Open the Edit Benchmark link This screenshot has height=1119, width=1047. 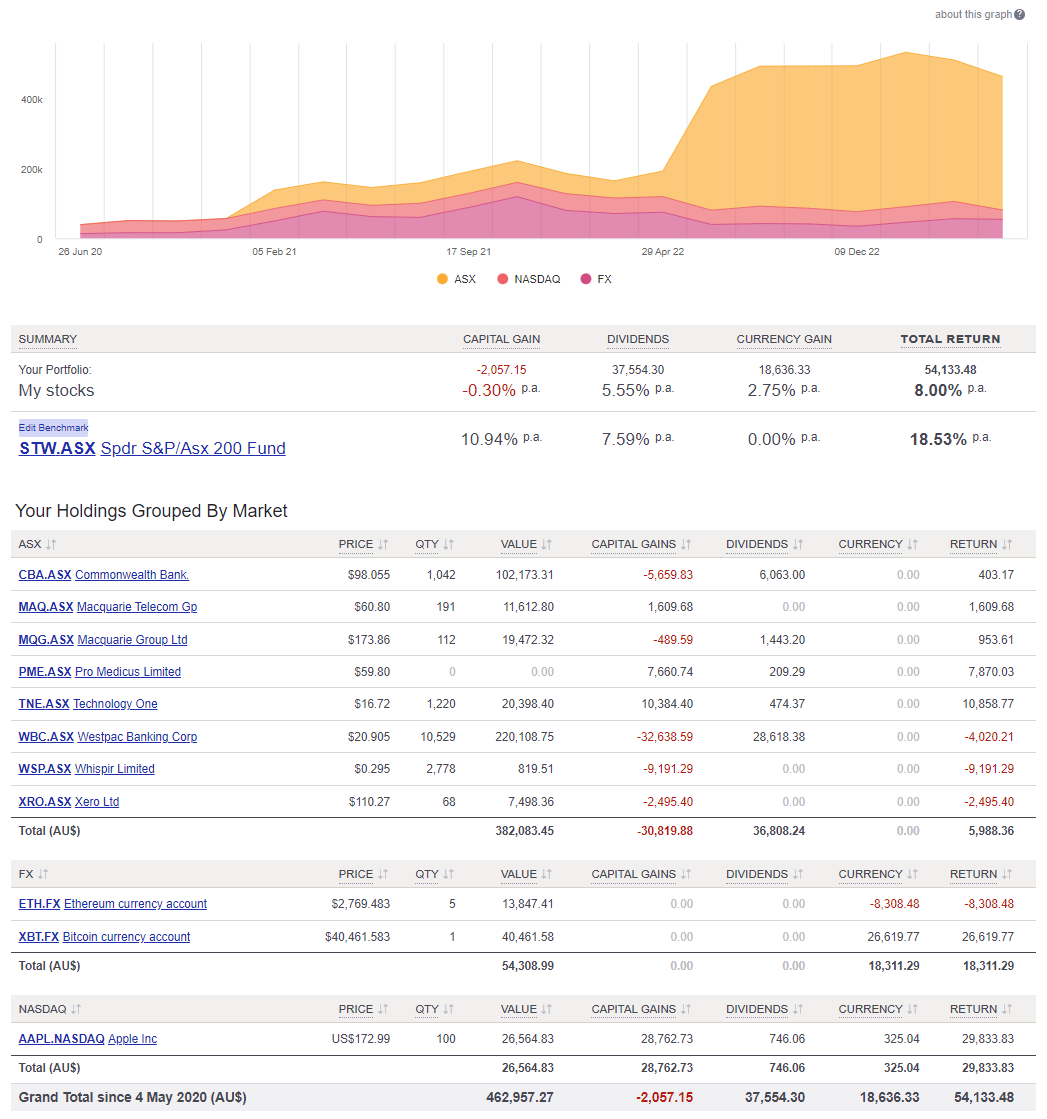53,427
